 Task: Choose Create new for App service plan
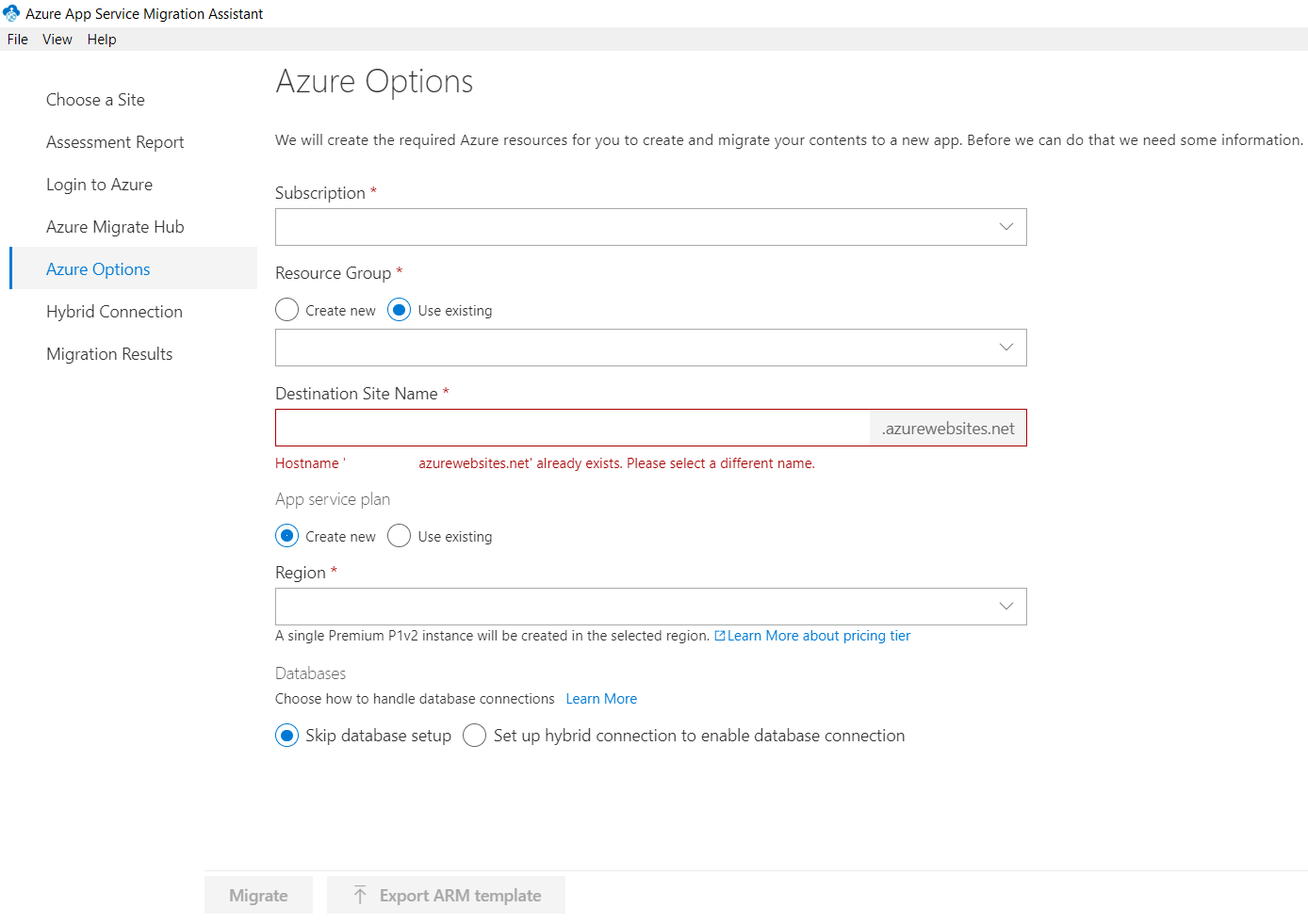[287, 536]
